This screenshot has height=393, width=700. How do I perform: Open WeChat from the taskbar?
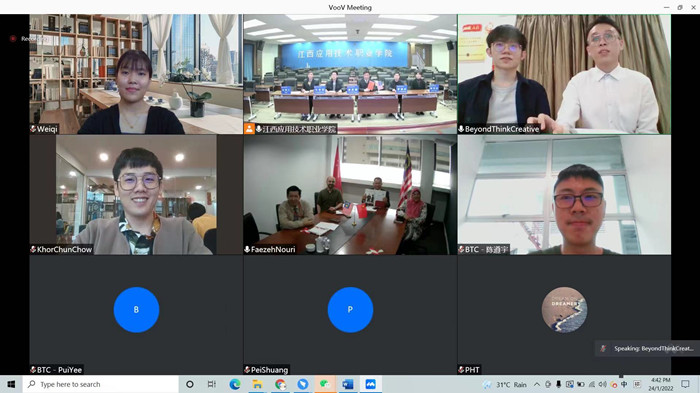click(x=325, y=384)
